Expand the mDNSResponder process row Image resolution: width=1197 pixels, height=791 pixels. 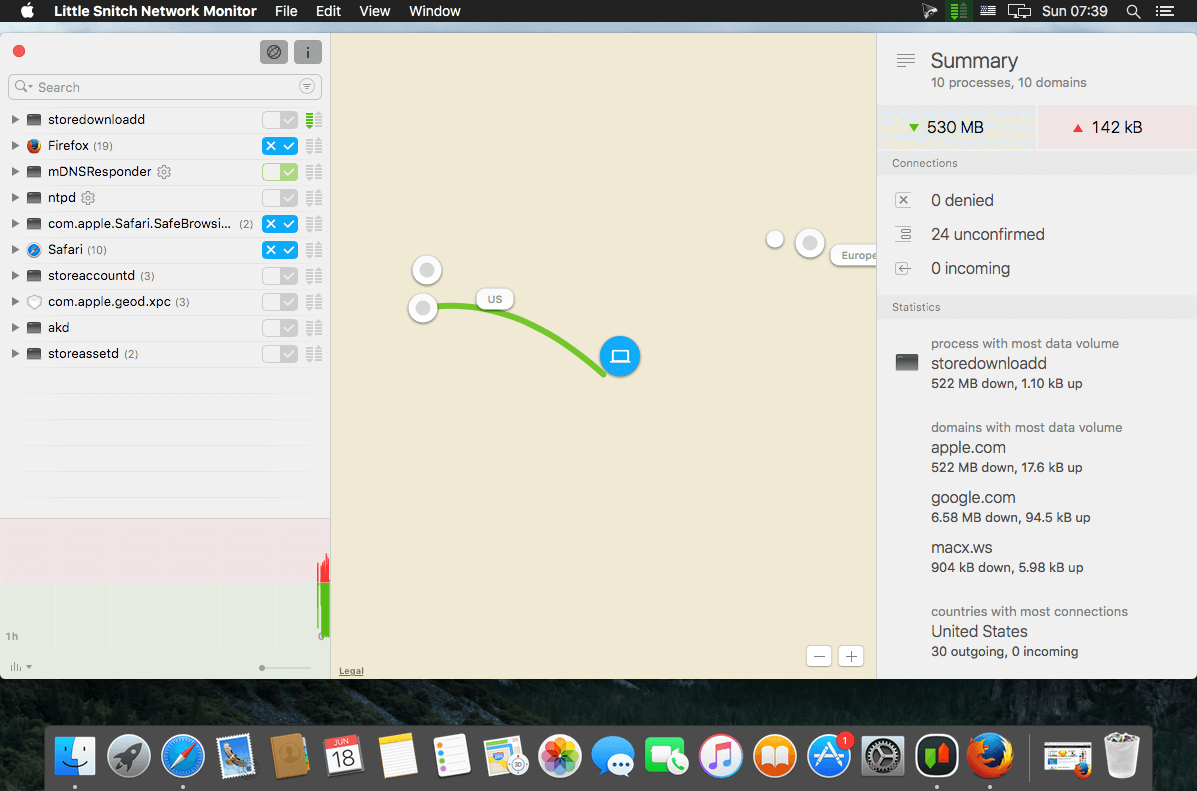click(15, 172)
